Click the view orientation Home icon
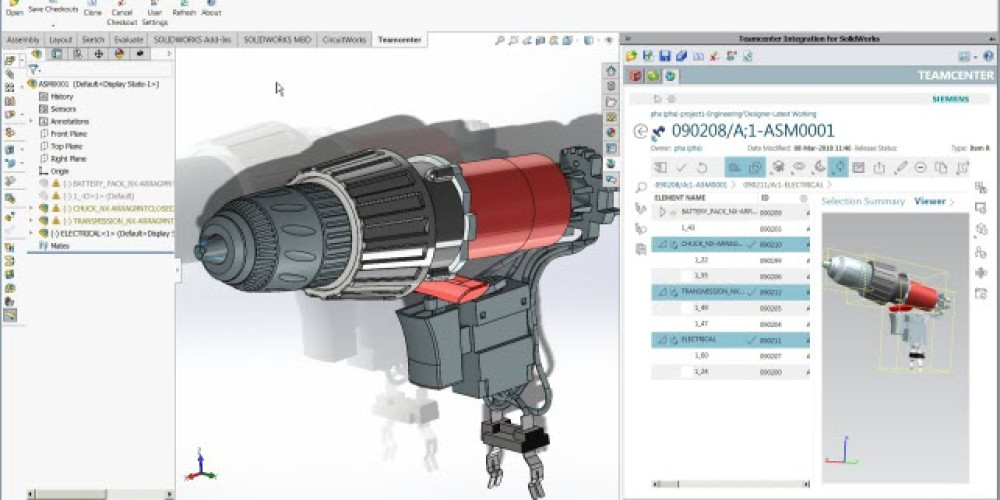 611,71
